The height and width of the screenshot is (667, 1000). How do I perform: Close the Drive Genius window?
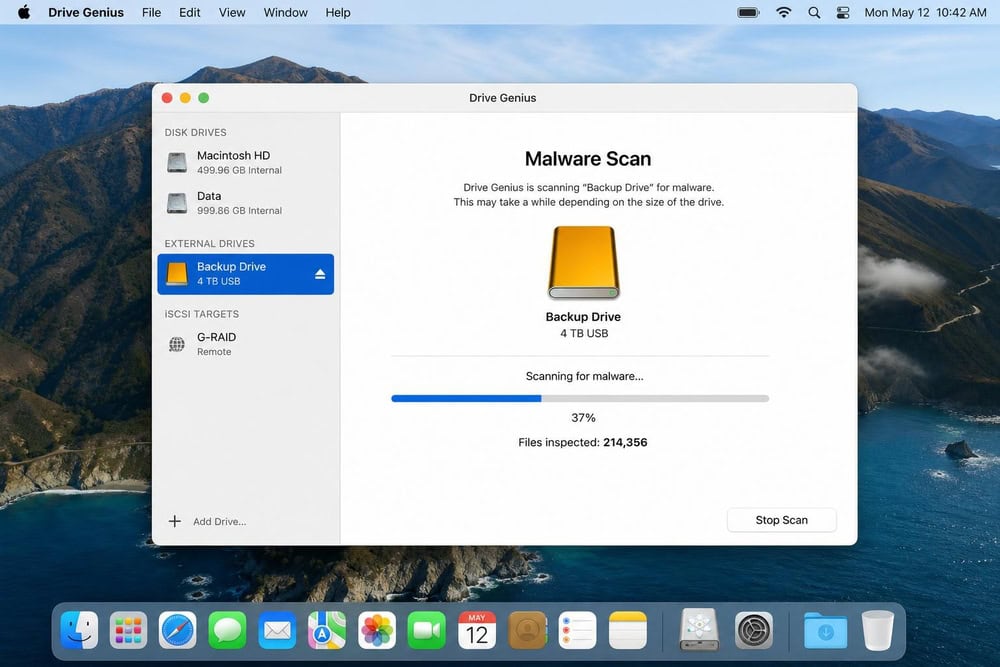(x=167, y=98)
